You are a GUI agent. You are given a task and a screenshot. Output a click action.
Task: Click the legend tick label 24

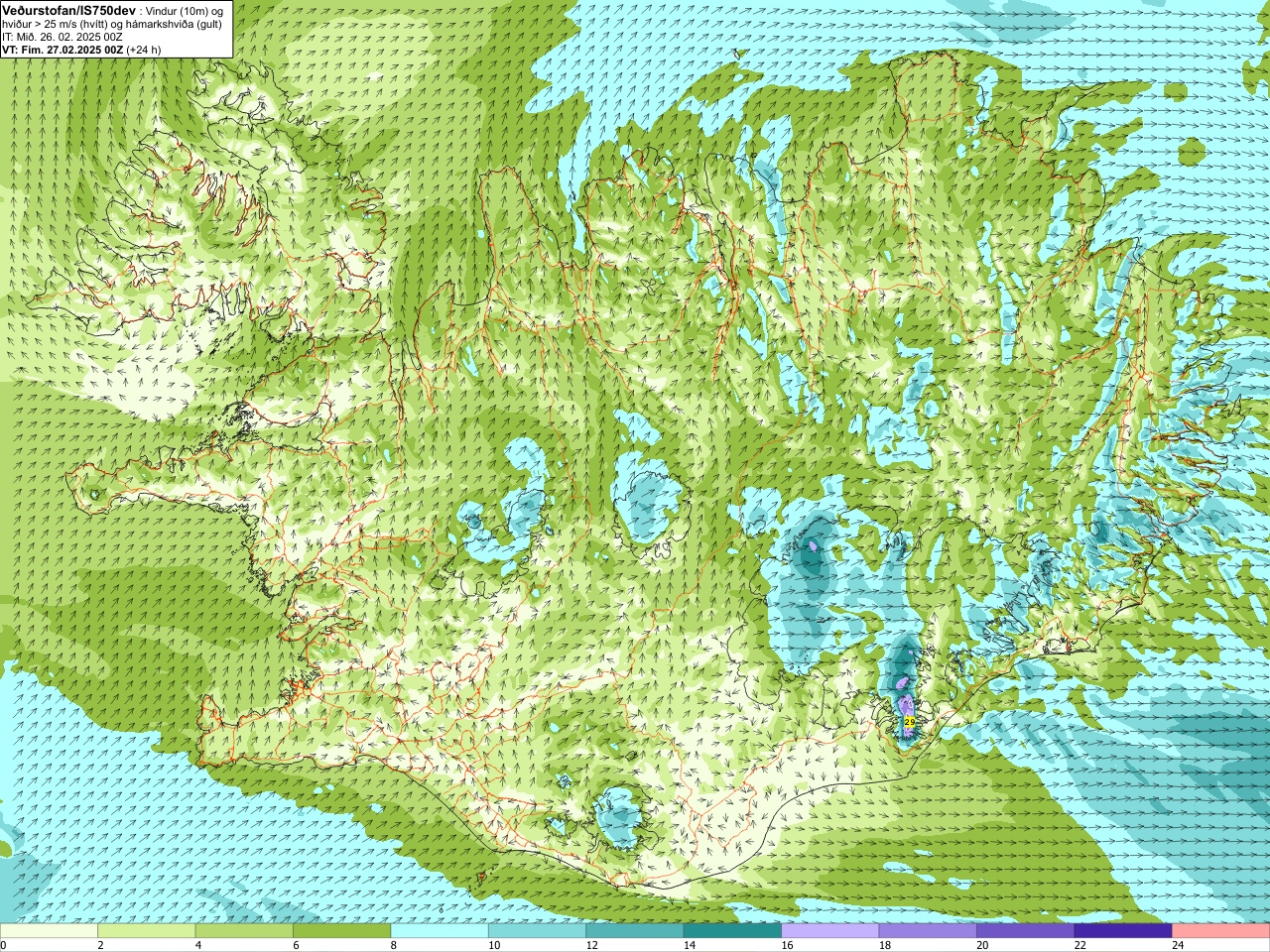1178,945
